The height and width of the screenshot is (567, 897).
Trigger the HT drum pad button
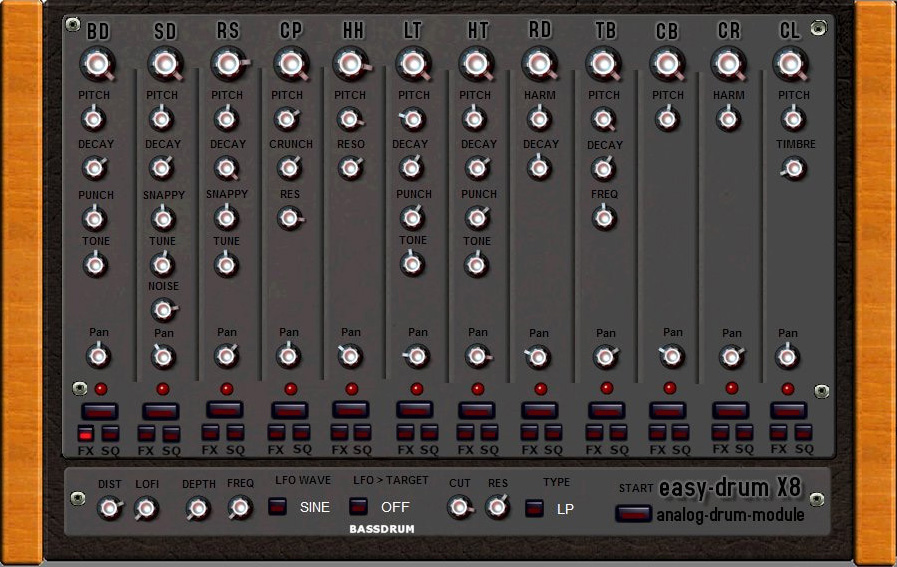pos(477,410)
